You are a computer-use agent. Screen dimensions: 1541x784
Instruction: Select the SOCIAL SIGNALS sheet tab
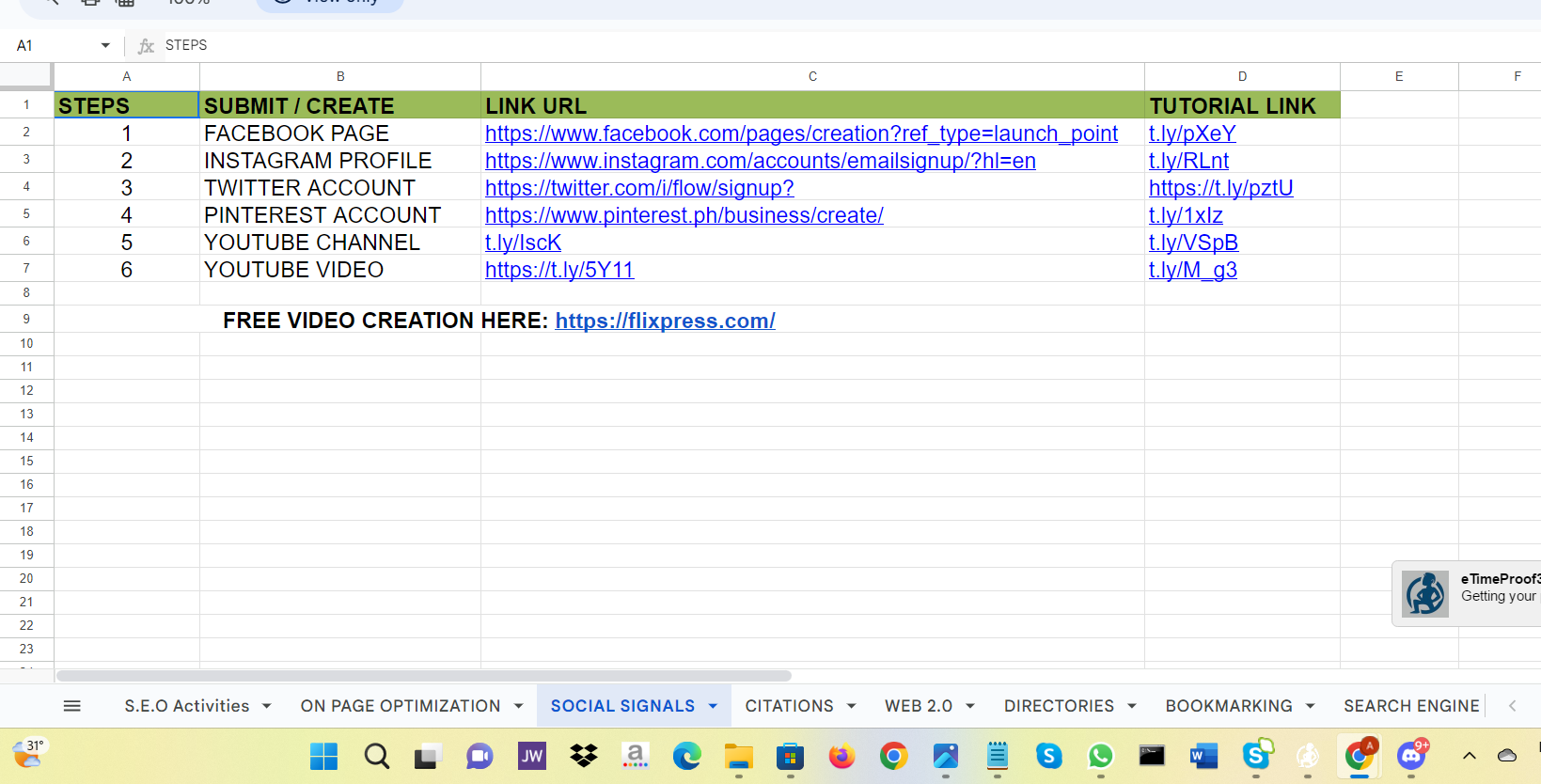pos(622,706)
